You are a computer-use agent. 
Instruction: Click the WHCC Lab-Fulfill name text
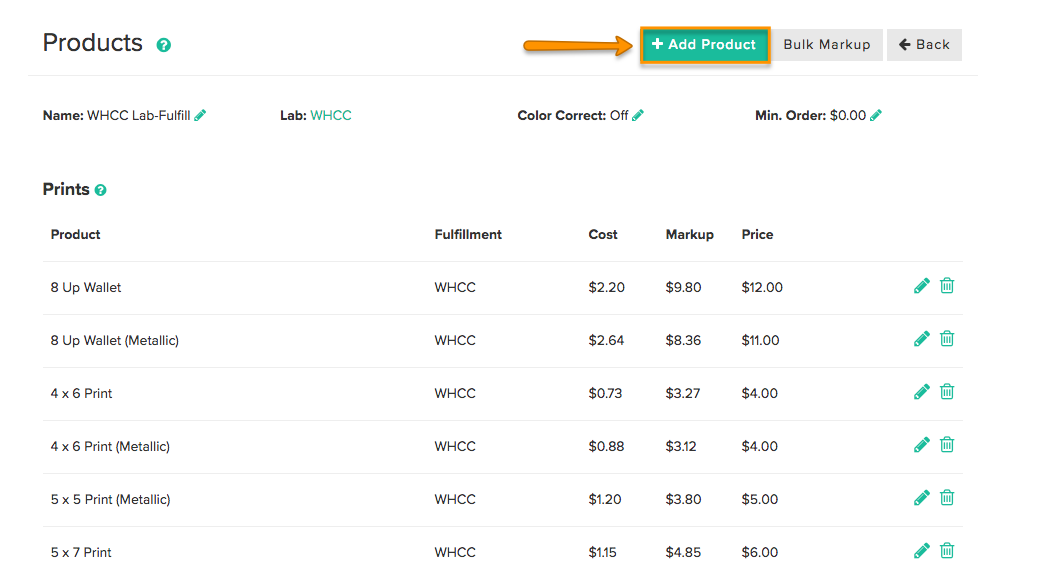pos(138,116)
